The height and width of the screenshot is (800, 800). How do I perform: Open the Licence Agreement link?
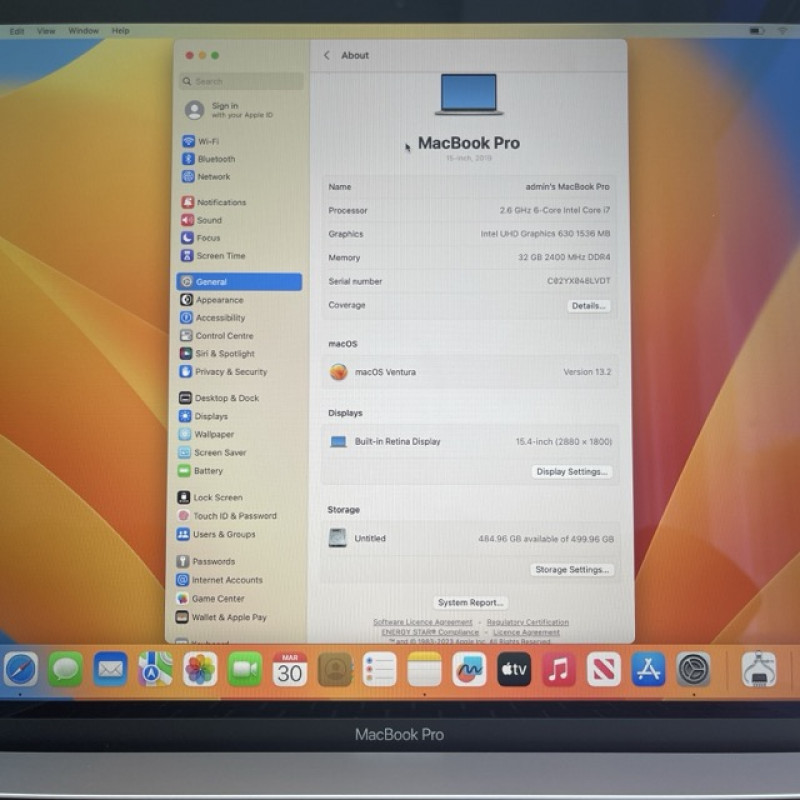(526, 632)
